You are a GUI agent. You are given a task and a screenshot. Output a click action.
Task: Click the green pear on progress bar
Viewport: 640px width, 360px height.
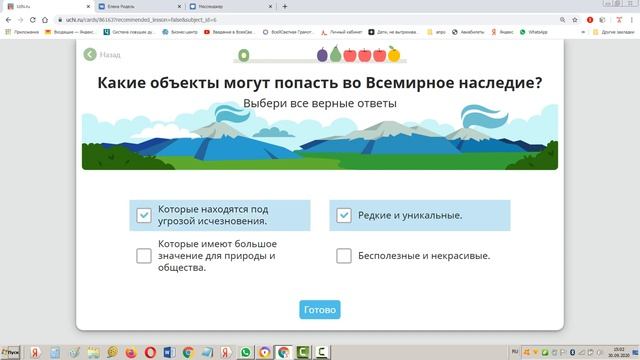[336, 53]
